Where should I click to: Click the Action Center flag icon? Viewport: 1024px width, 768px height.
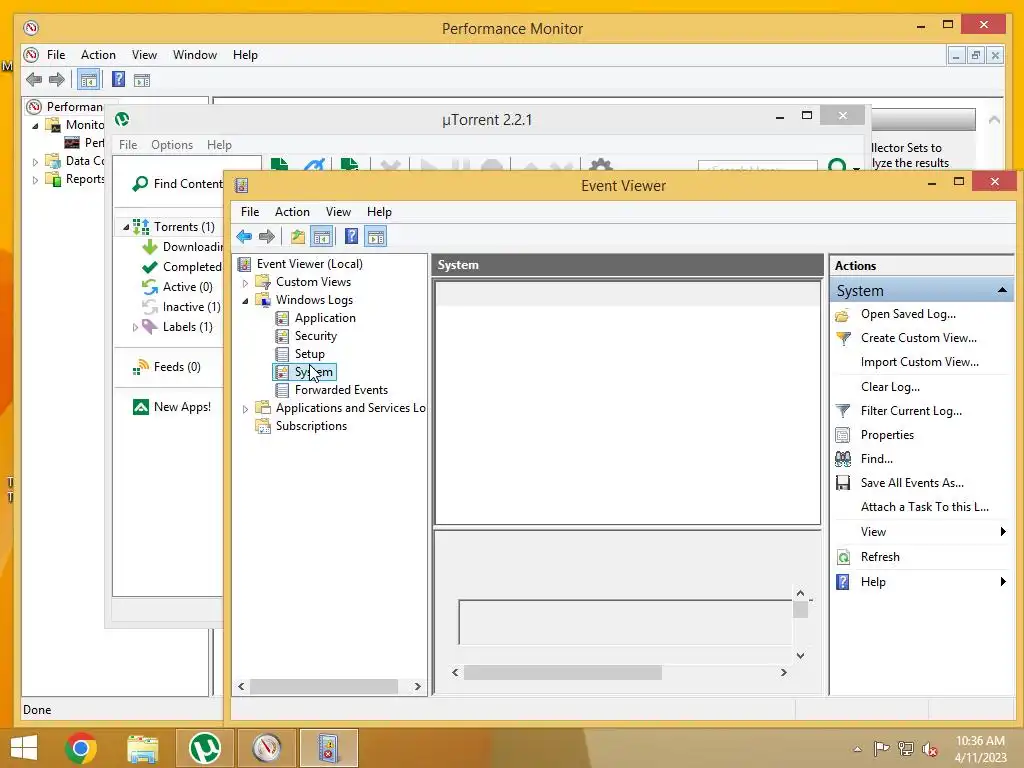tap(882, 748)
